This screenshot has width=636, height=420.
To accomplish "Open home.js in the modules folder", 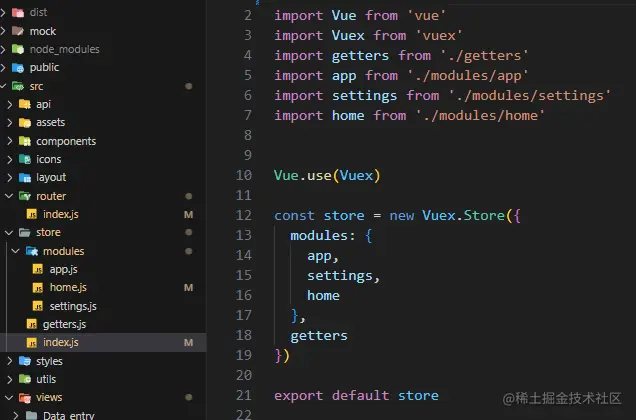I will (68, 287).
